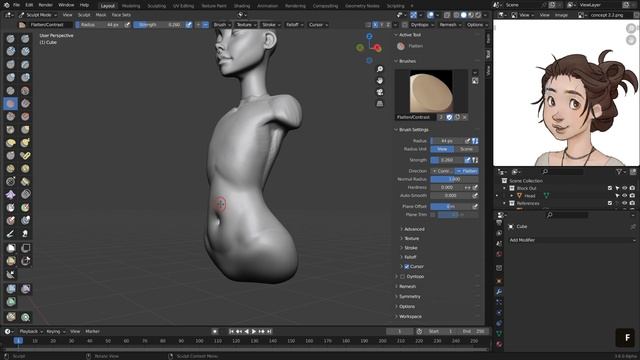Uncheck the References collection checkbox

[x=610, y=203]
